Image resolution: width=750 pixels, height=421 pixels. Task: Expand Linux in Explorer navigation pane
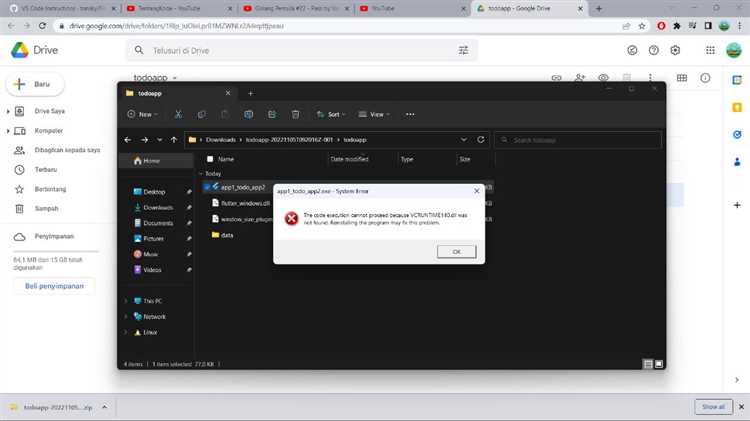pos(126,332)
